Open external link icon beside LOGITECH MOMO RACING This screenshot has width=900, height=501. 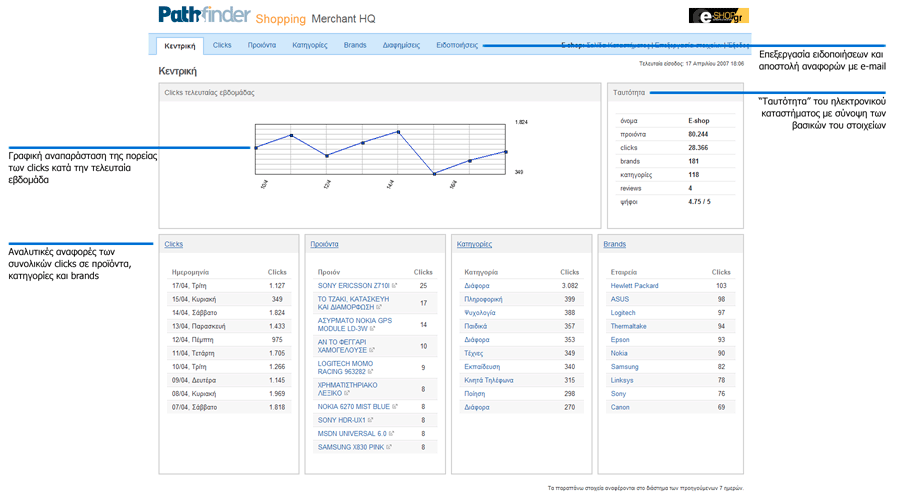pos(370,372)
